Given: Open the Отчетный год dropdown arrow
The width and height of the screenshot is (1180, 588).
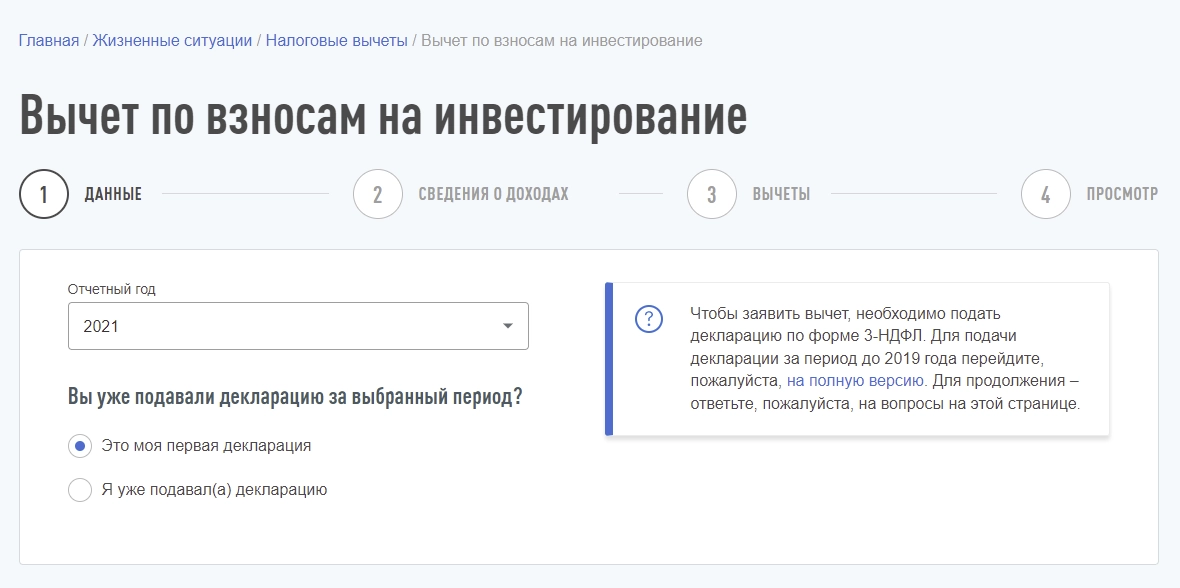Looking at the screenshot, I should 508,326.
